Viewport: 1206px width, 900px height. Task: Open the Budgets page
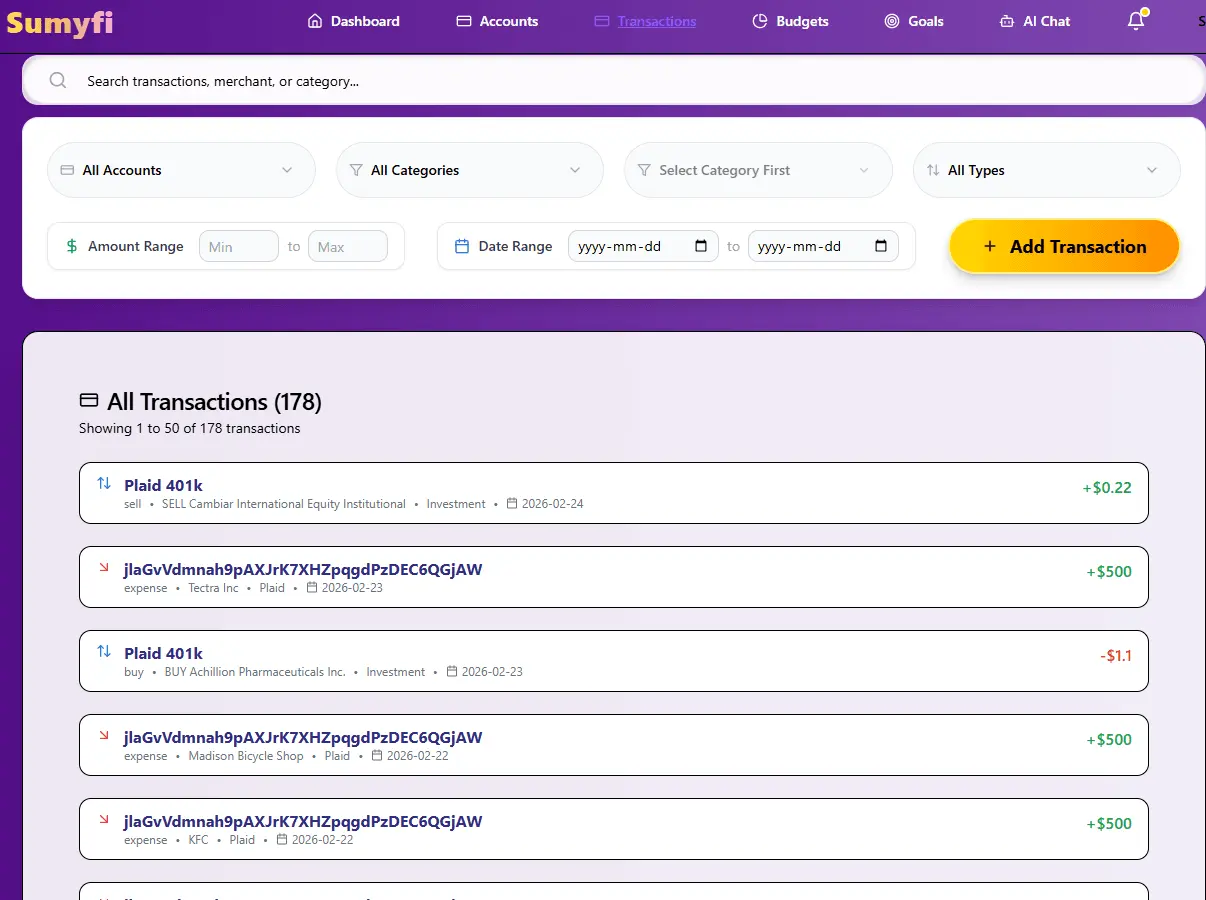click(x=790, y=21)
